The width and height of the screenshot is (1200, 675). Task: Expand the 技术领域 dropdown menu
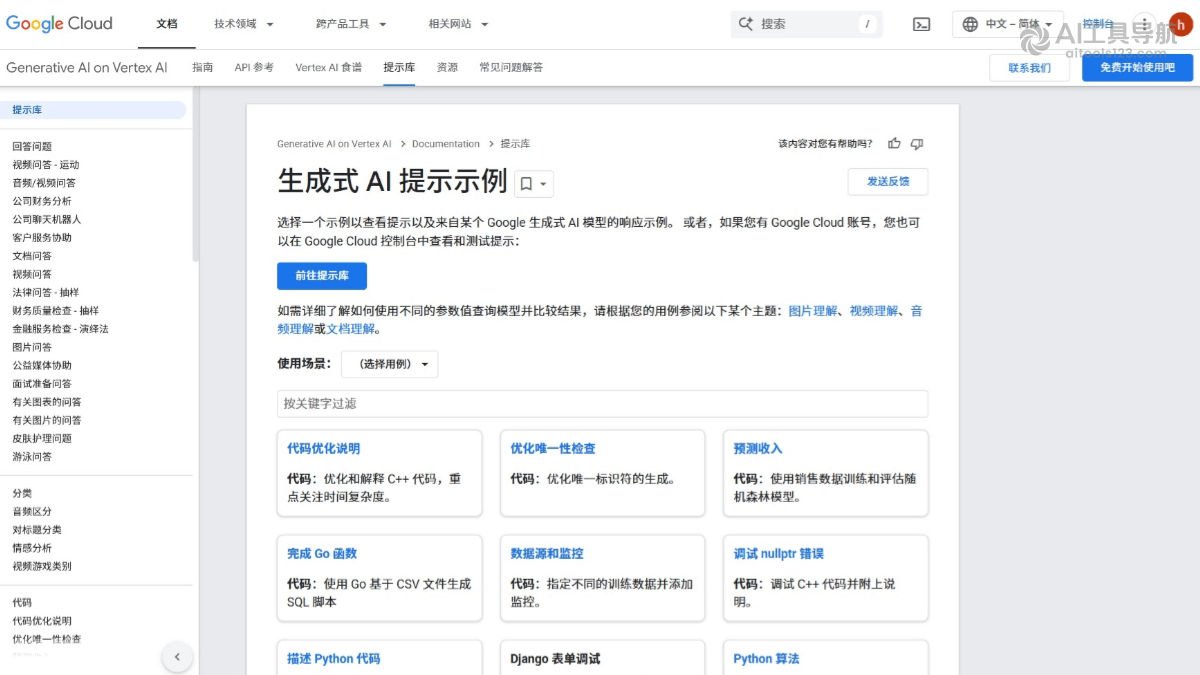point(243,24)
